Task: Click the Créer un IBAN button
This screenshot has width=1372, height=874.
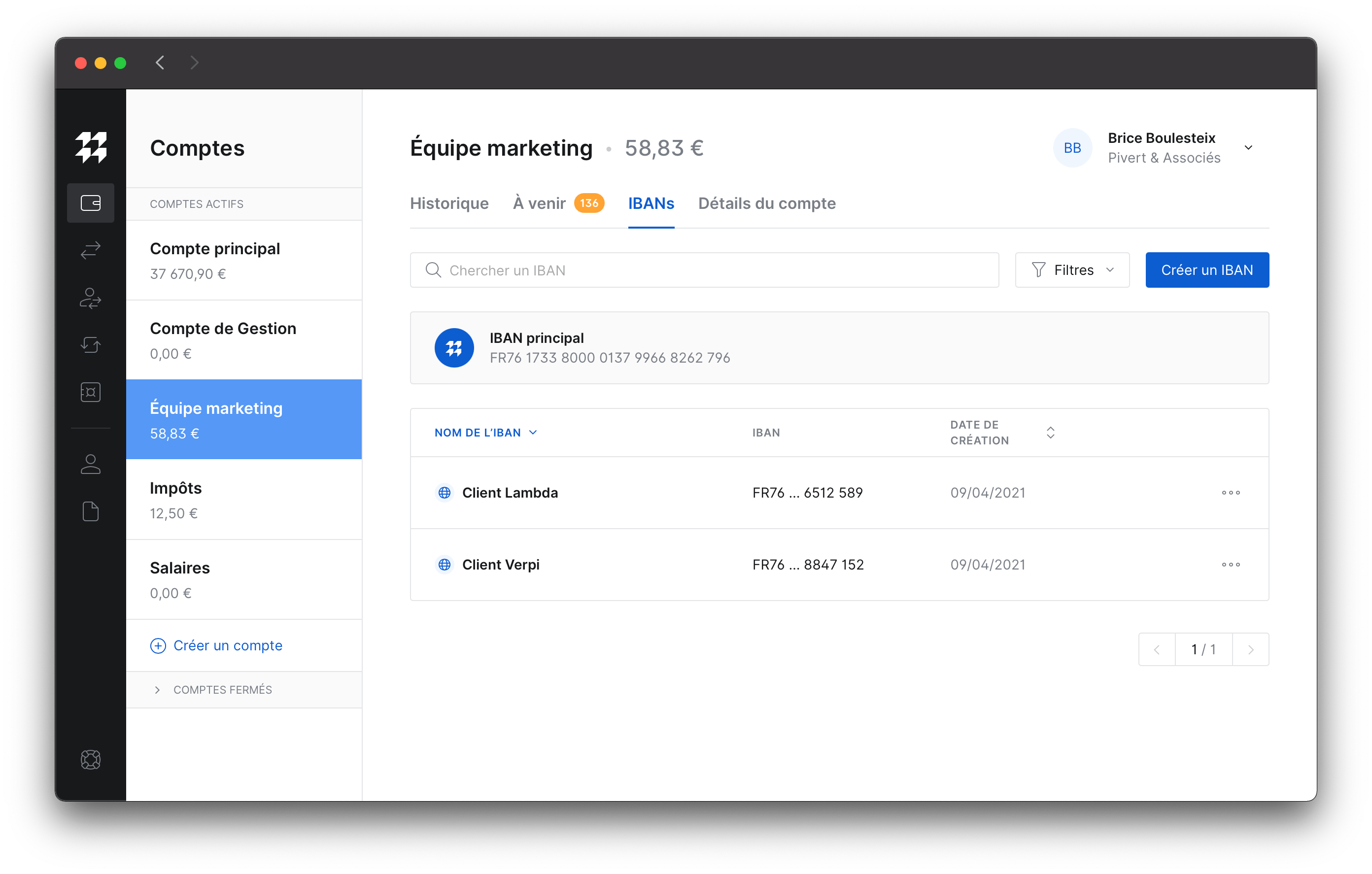Action: coord(1207,269)
